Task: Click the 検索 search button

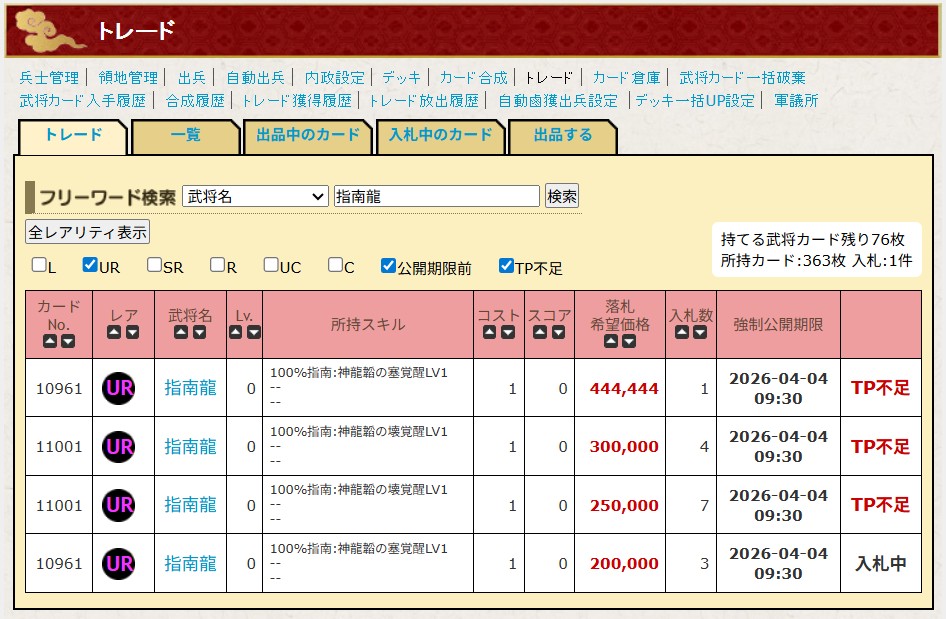Action: (562, 196)
